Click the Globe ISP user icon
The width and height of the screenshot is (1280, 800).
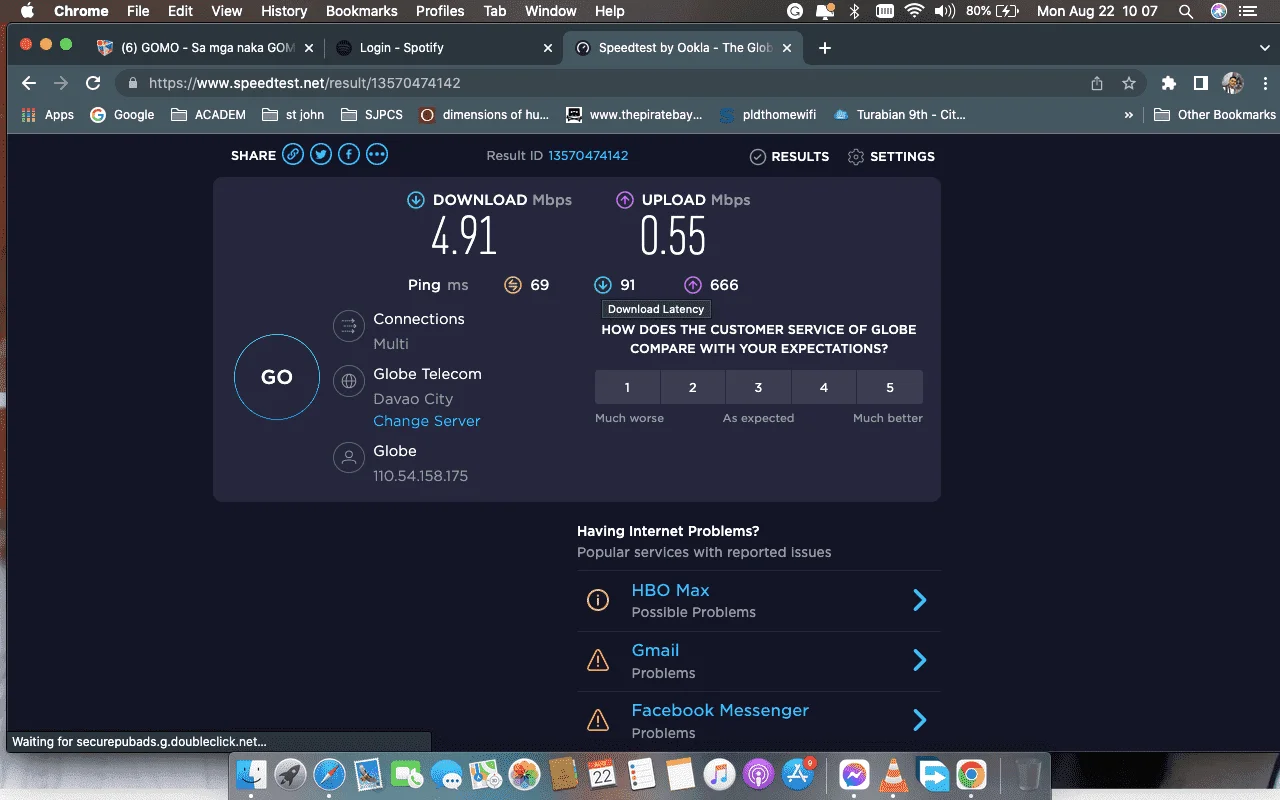click(349, 458)
